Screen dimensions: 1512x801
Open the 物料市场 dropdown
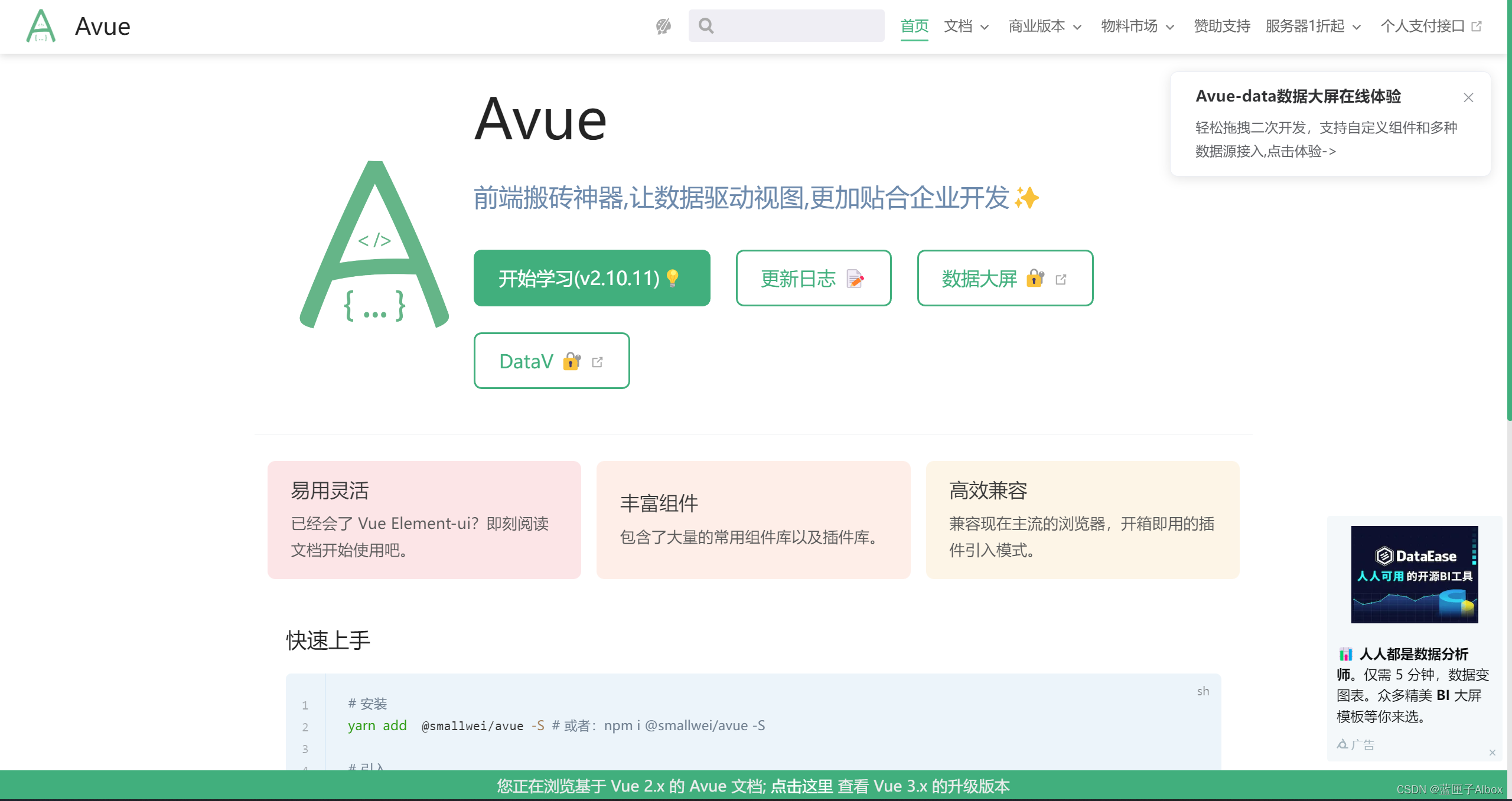click(x=1138, y=26)
